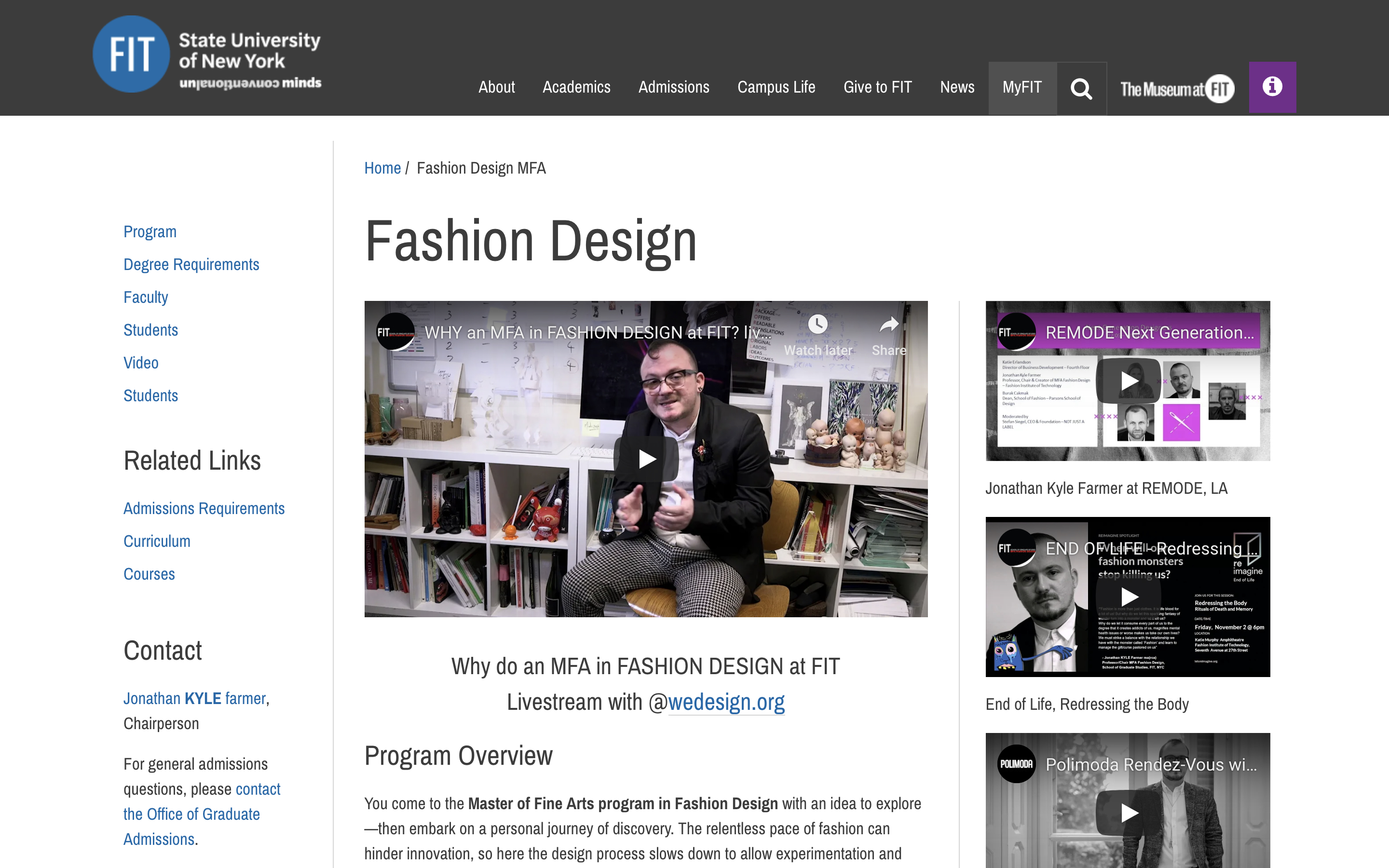Click Jonathan KYLE farmer contact link
Screen dimensions: 1389x868
(x=195, y=699)
